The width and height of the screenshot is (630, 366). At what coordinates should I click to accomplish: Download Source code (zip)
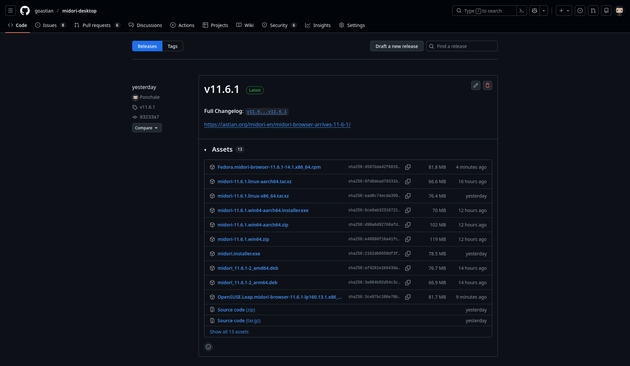pos(236,310)
